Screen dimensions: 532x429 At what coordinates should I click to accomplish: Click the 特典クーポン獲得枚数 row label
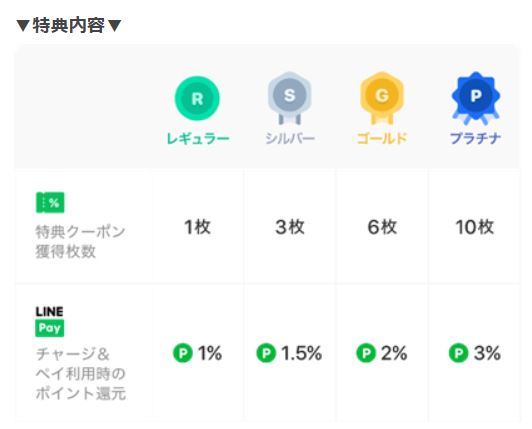pyautogui.click(x=80, y=242)
